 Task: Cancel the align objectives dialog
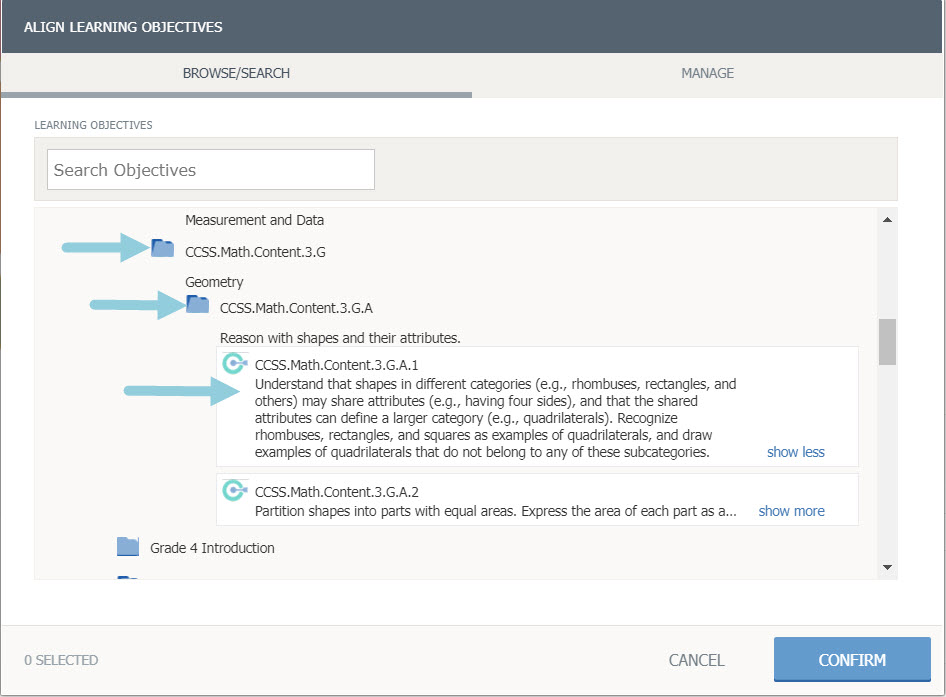coord(696,660)
